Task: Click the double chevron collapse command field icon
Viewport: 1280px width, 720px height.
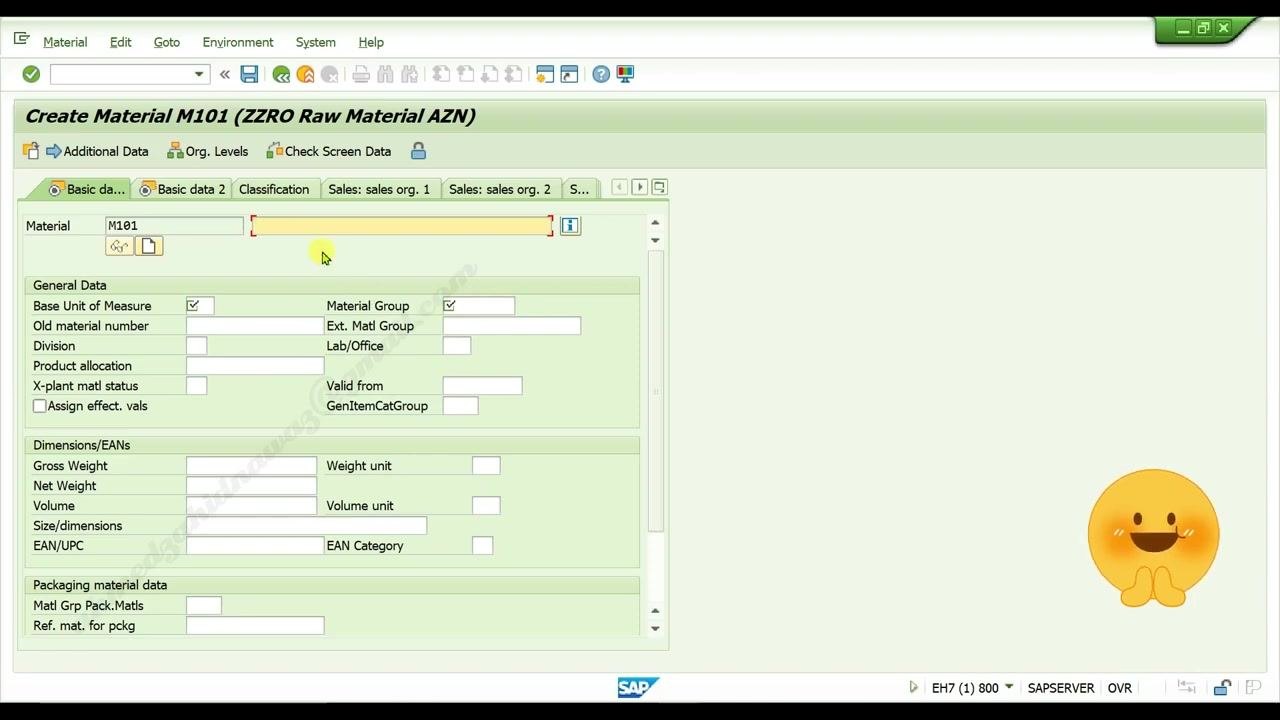Action: pyautogui.click(x=224, y=74)
